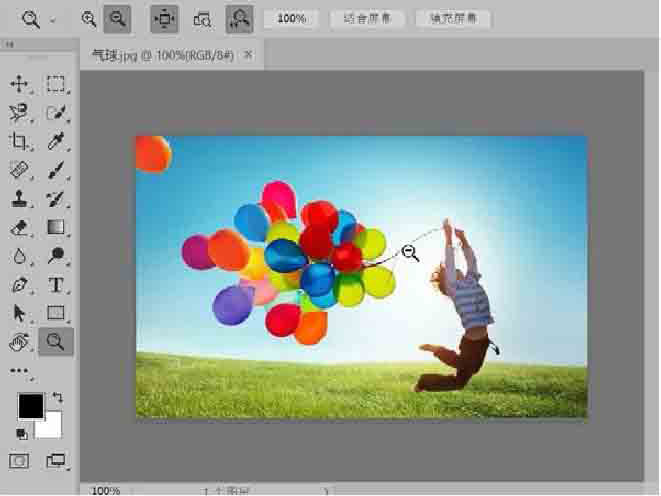Toggle Resize Windows to Fit option
The width and height of the screenshot is (661, 496).
click(164, 19)
